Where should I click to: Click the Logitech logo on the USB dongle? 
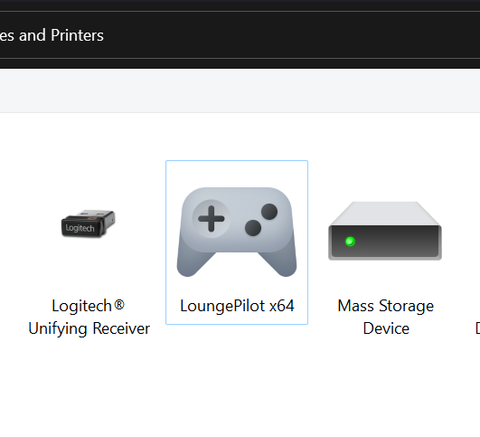(80, 228)
